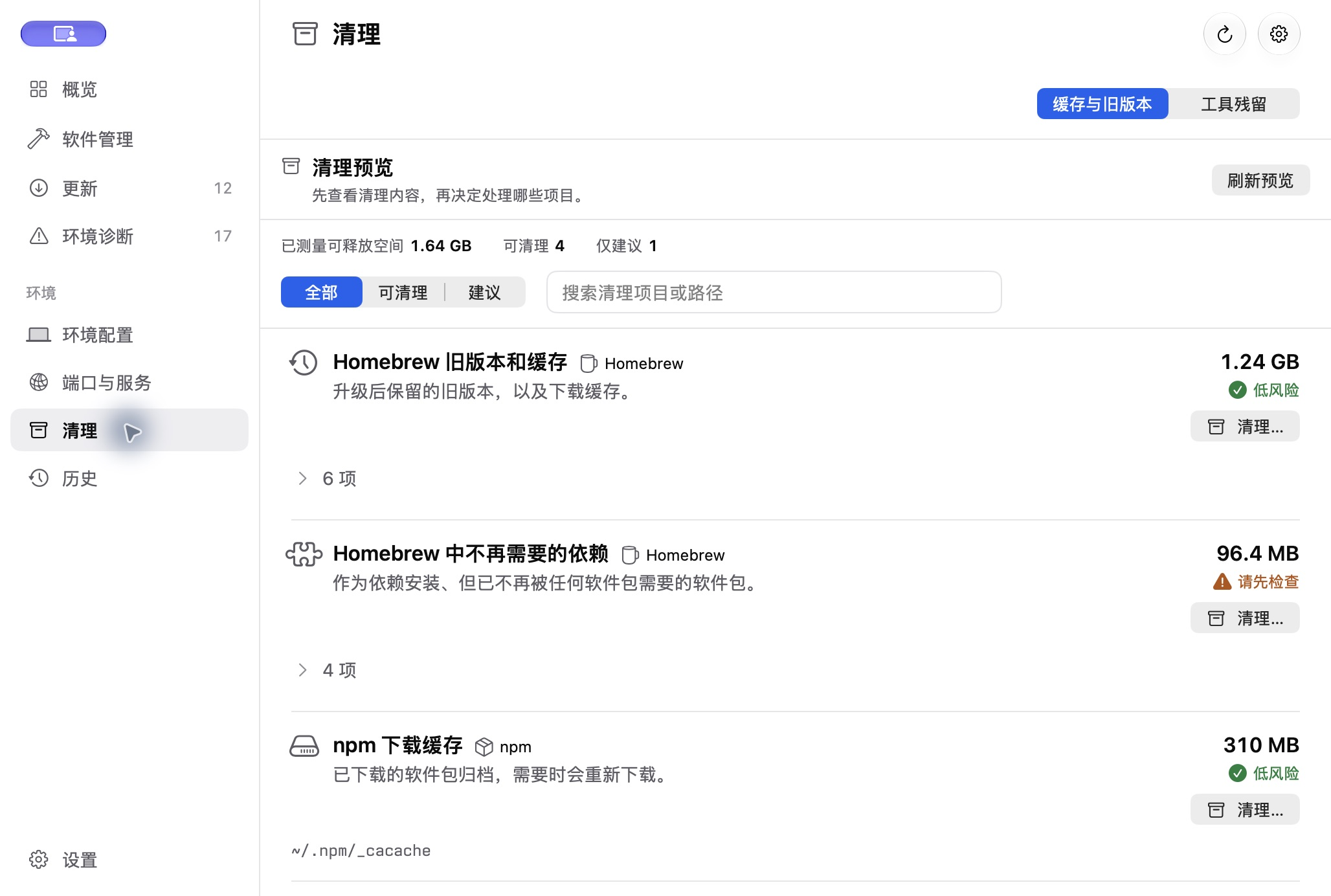
Task: Click the 96.4 MB size value
Action: click(x=1258, y=553)
